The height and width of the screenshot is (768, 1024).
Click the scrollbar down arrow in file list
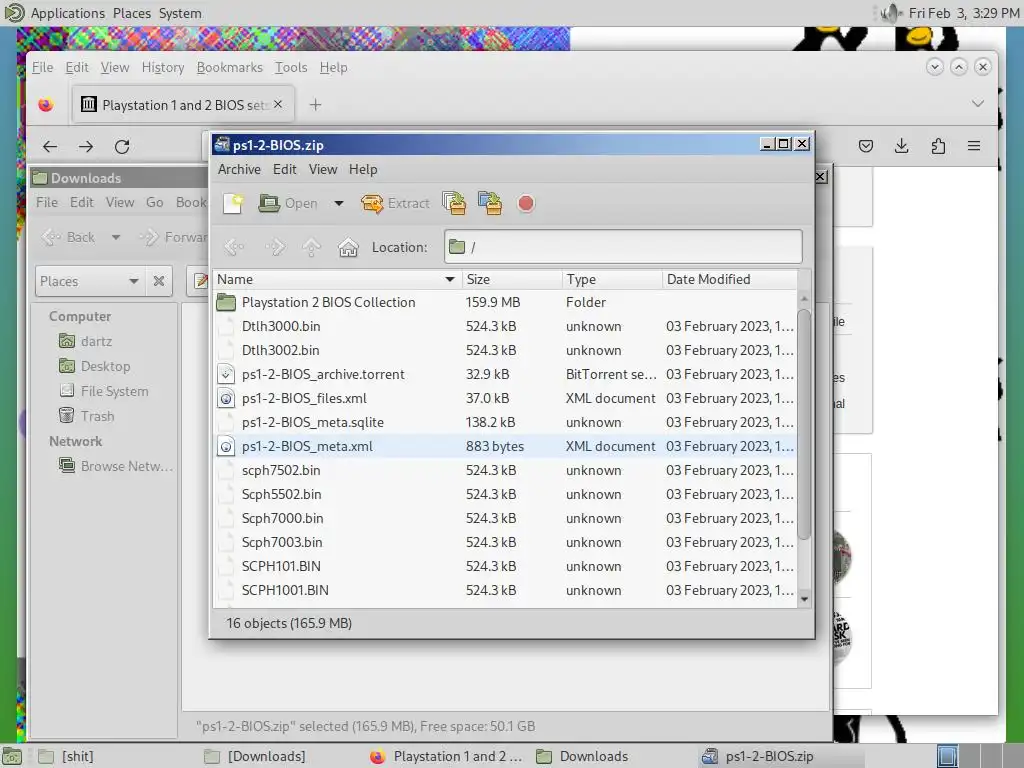805,599
